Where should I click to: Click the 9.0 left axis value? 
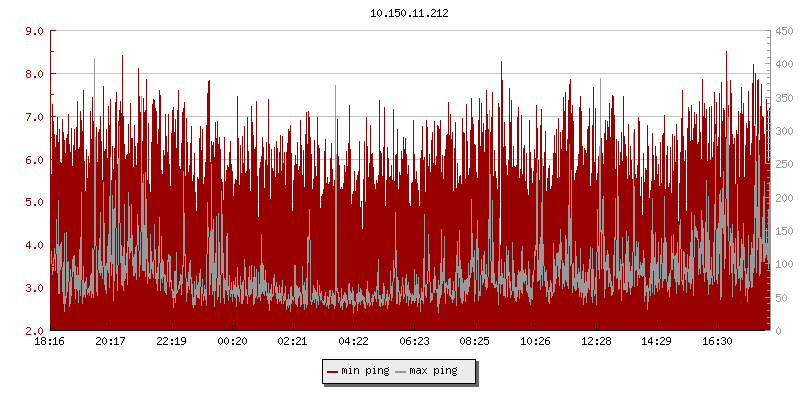coord(33,31)
